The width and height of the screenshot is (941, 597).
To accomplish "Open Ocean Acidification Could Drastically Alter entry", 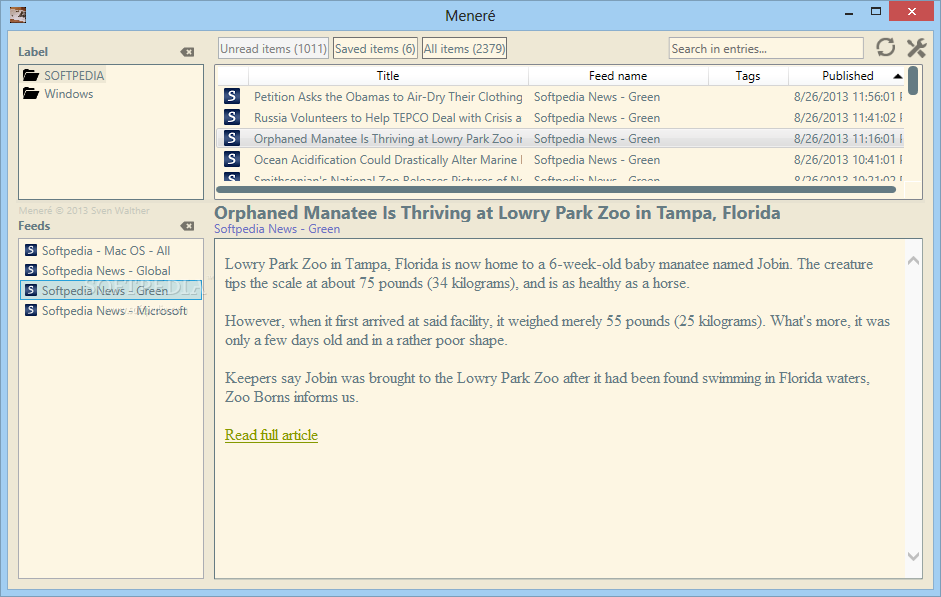I will click(388, 160).
